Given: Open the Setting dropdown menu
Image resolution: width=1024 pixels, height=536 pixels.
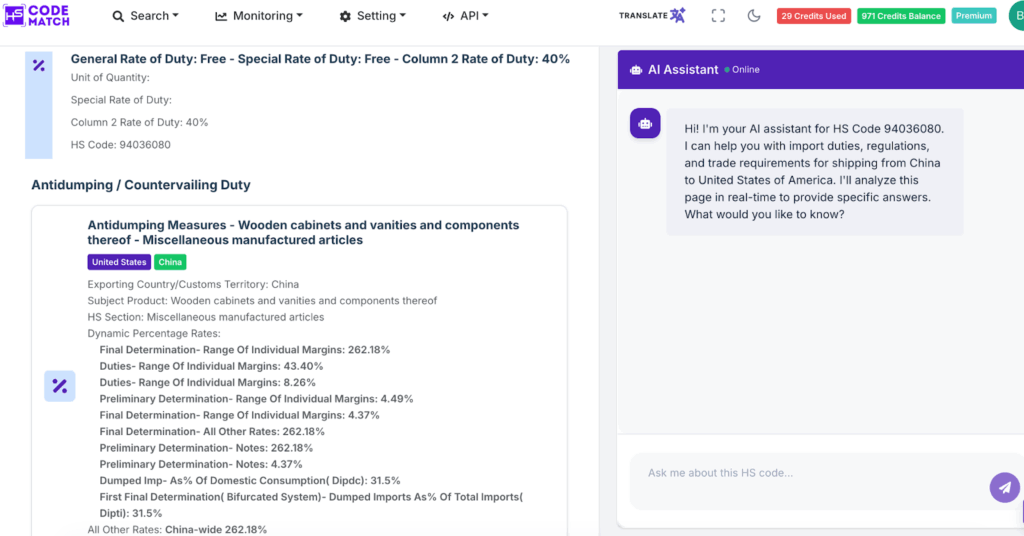Looking at the screenshot, I should (372, 16).
